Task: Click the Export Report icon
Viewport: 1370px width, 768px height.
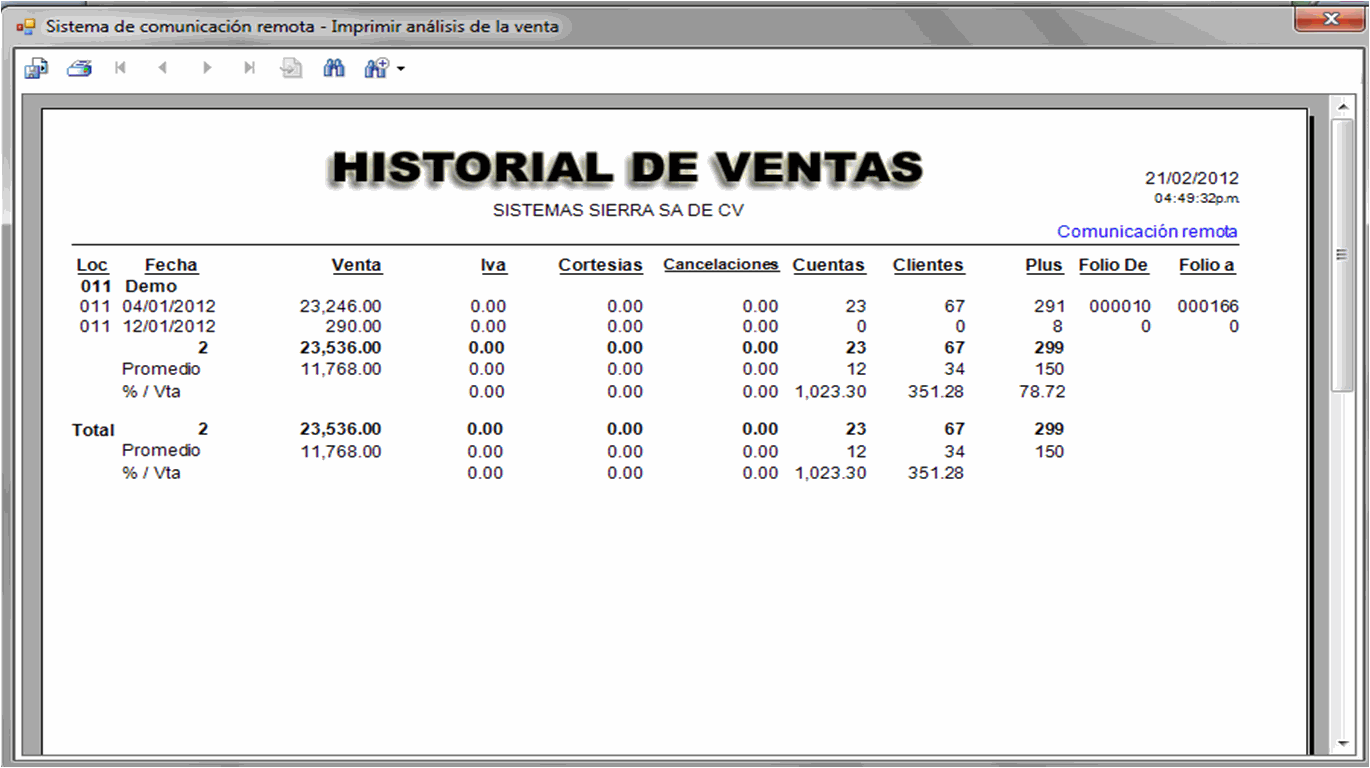Action: (x=37, y=69)
